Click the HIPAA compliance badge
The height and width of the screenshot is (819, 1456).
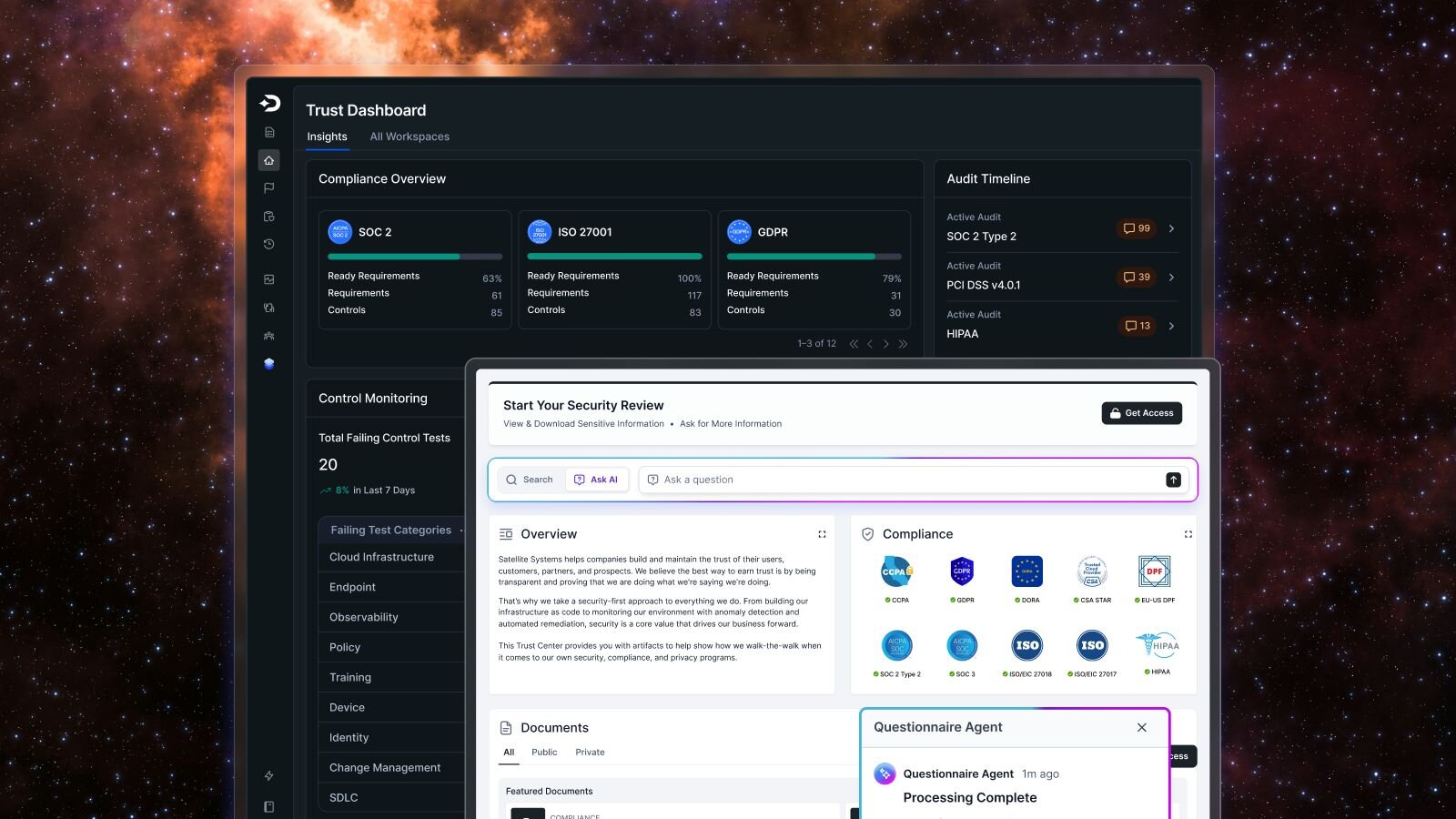pyautogui.click(x=1159, y=653)
